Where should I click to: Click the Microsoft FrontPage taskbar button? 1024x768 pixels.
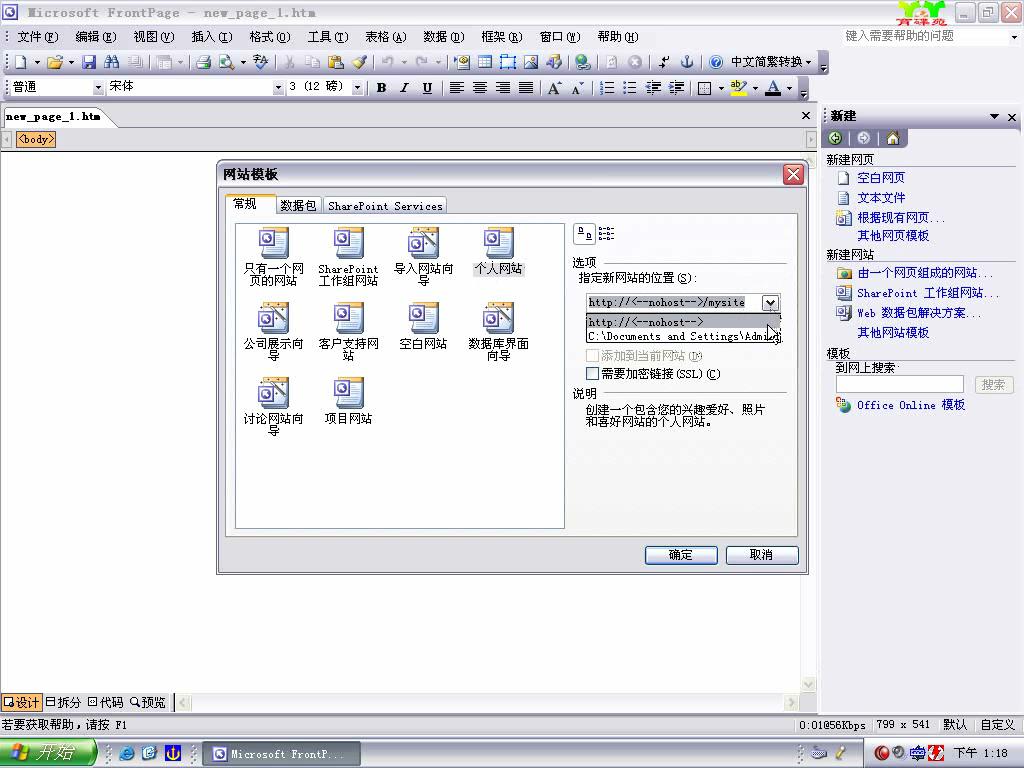coord(281,754)
